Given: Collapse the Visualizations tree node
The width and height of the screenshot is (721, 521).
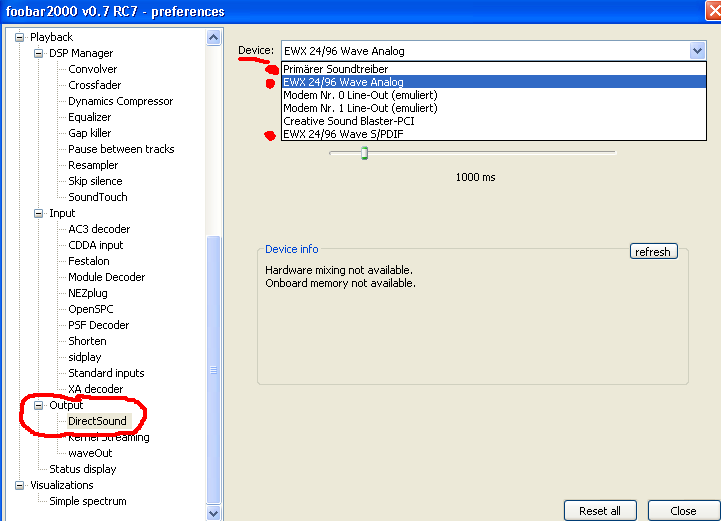Looking at the screenshot, I should (19, 485).
